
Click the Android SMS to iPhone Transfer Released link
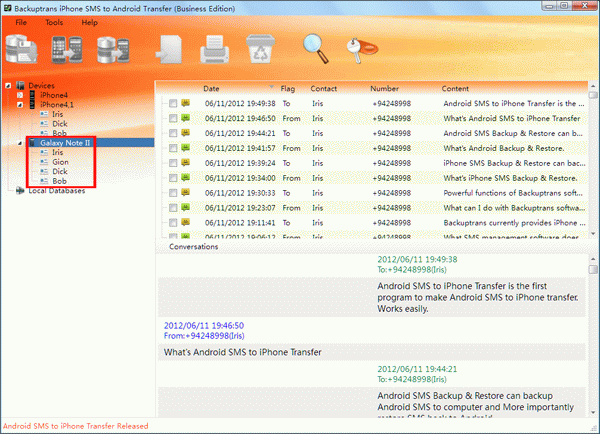75,426
